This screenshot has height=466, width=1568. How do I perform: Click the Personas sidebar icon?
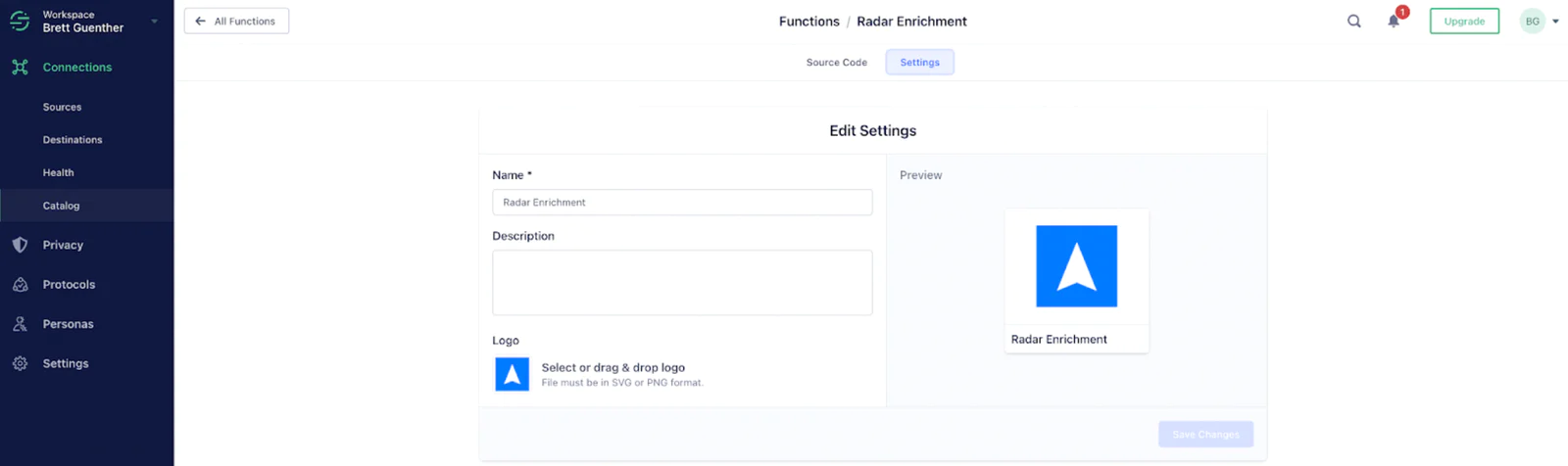point(20,324)
